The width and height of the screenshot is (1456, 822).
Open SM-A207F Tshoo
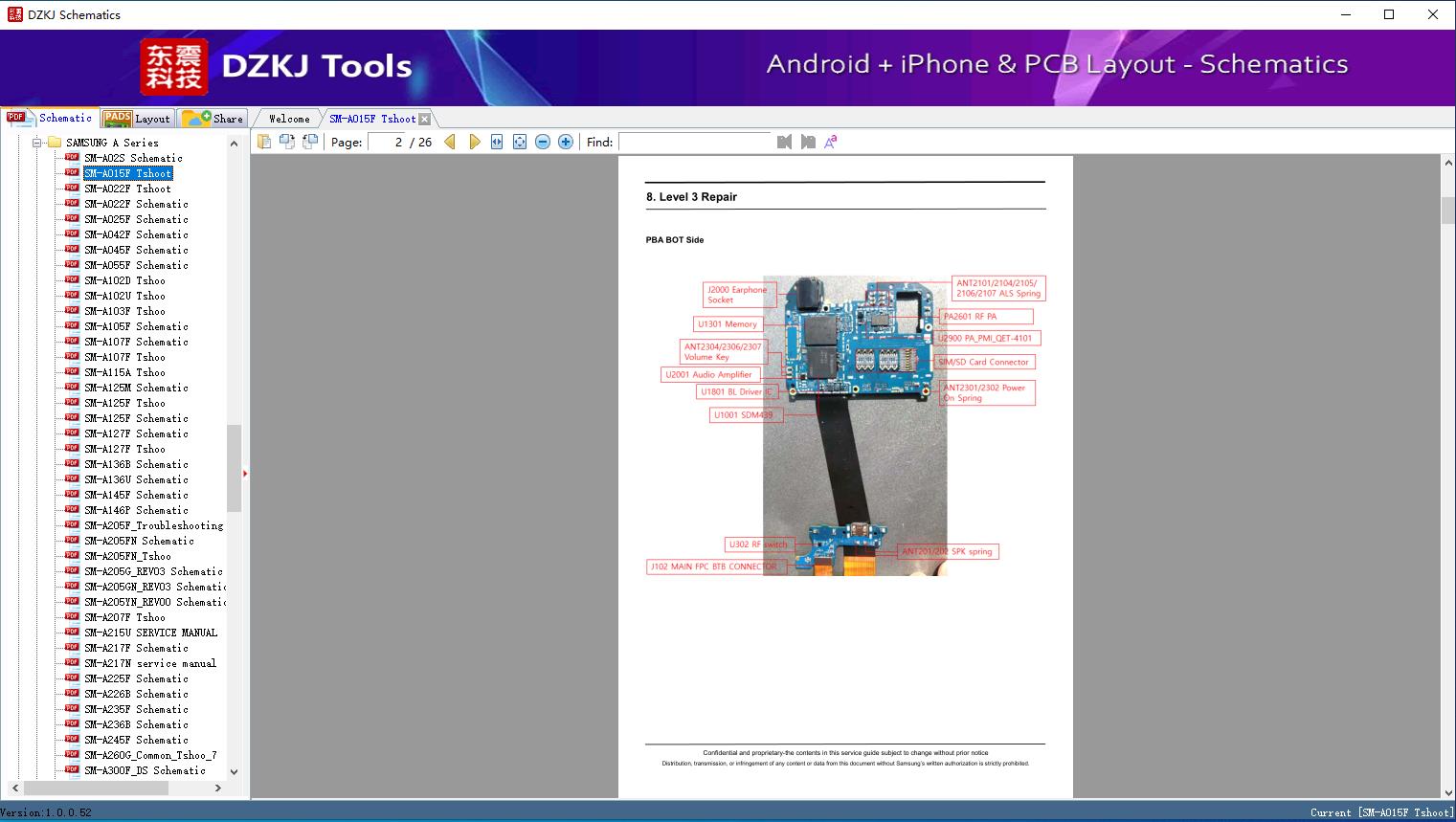(124, 617)
